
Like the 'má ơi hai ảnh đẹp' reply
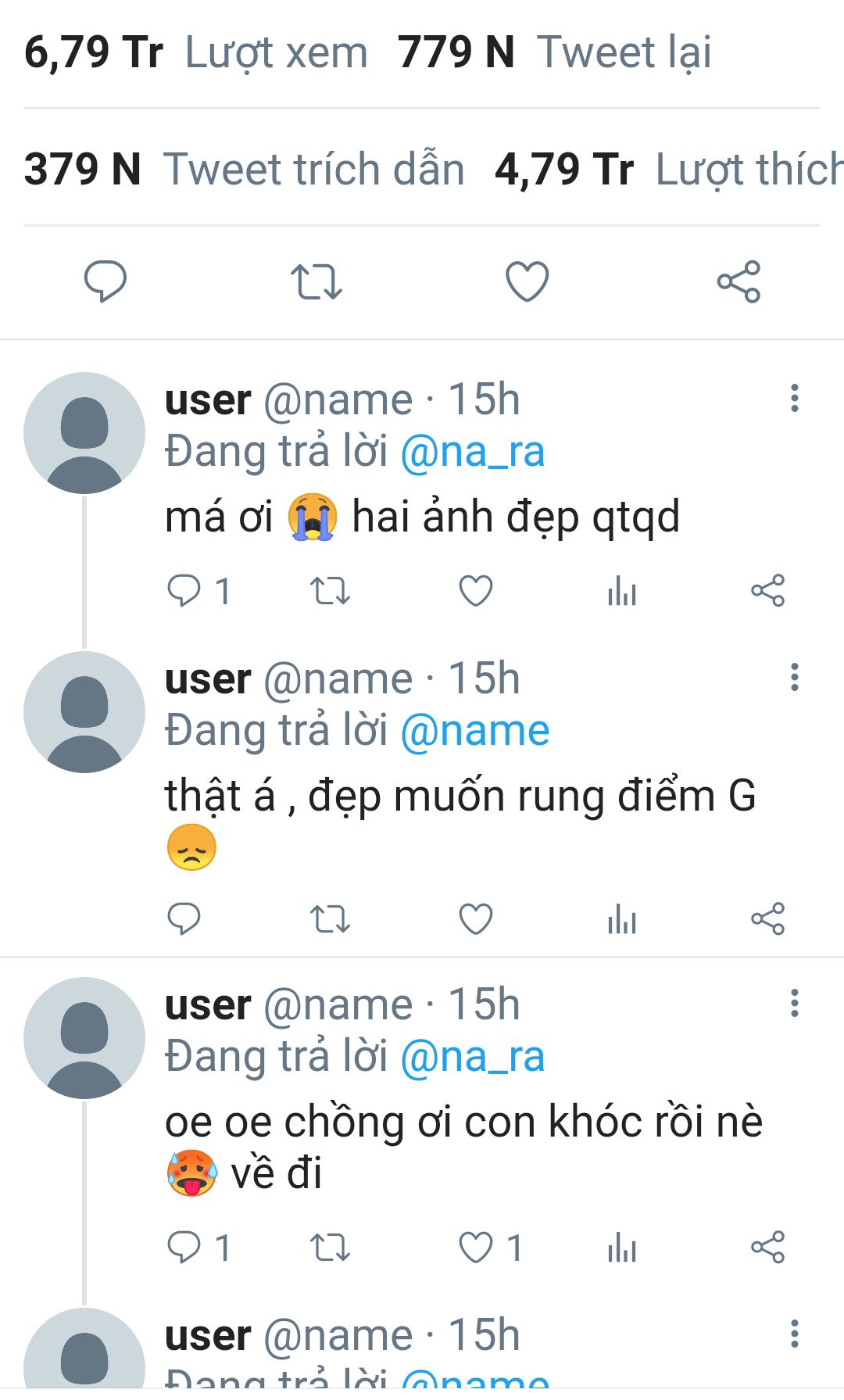(476, 591)
